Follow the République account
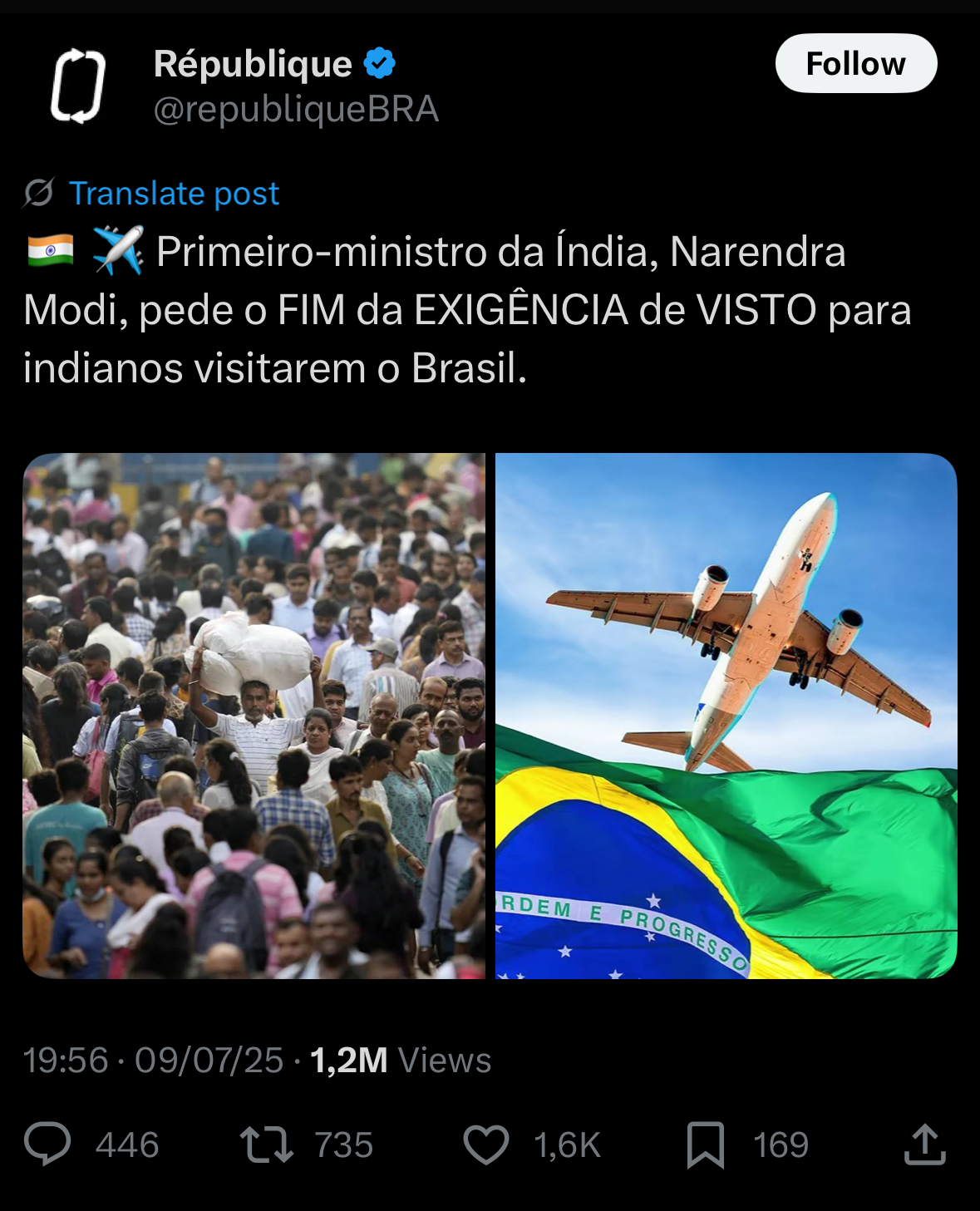 [856, 63]
